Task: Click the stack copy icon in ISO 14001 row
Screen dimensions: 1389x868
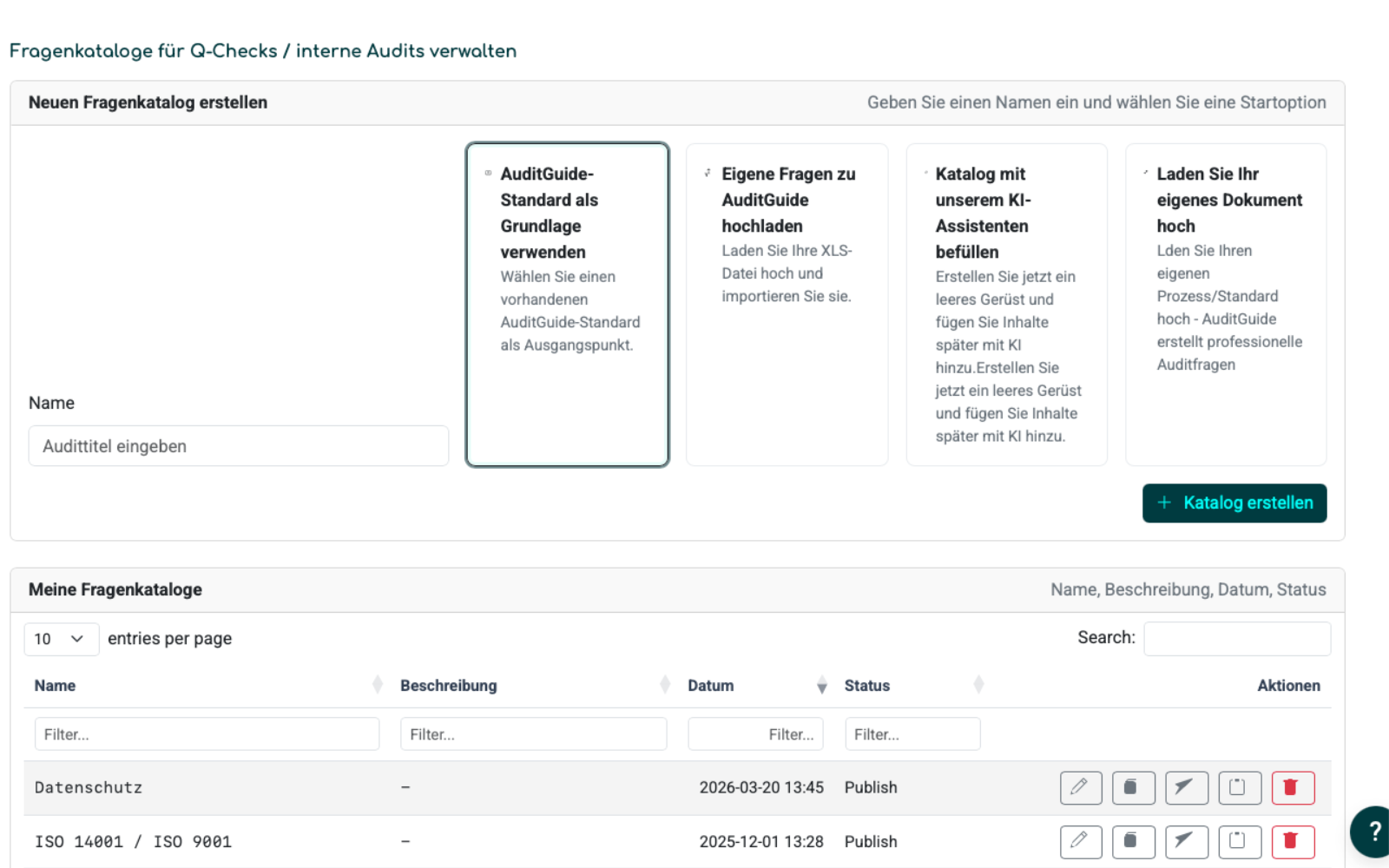Action: [1133, 841]
